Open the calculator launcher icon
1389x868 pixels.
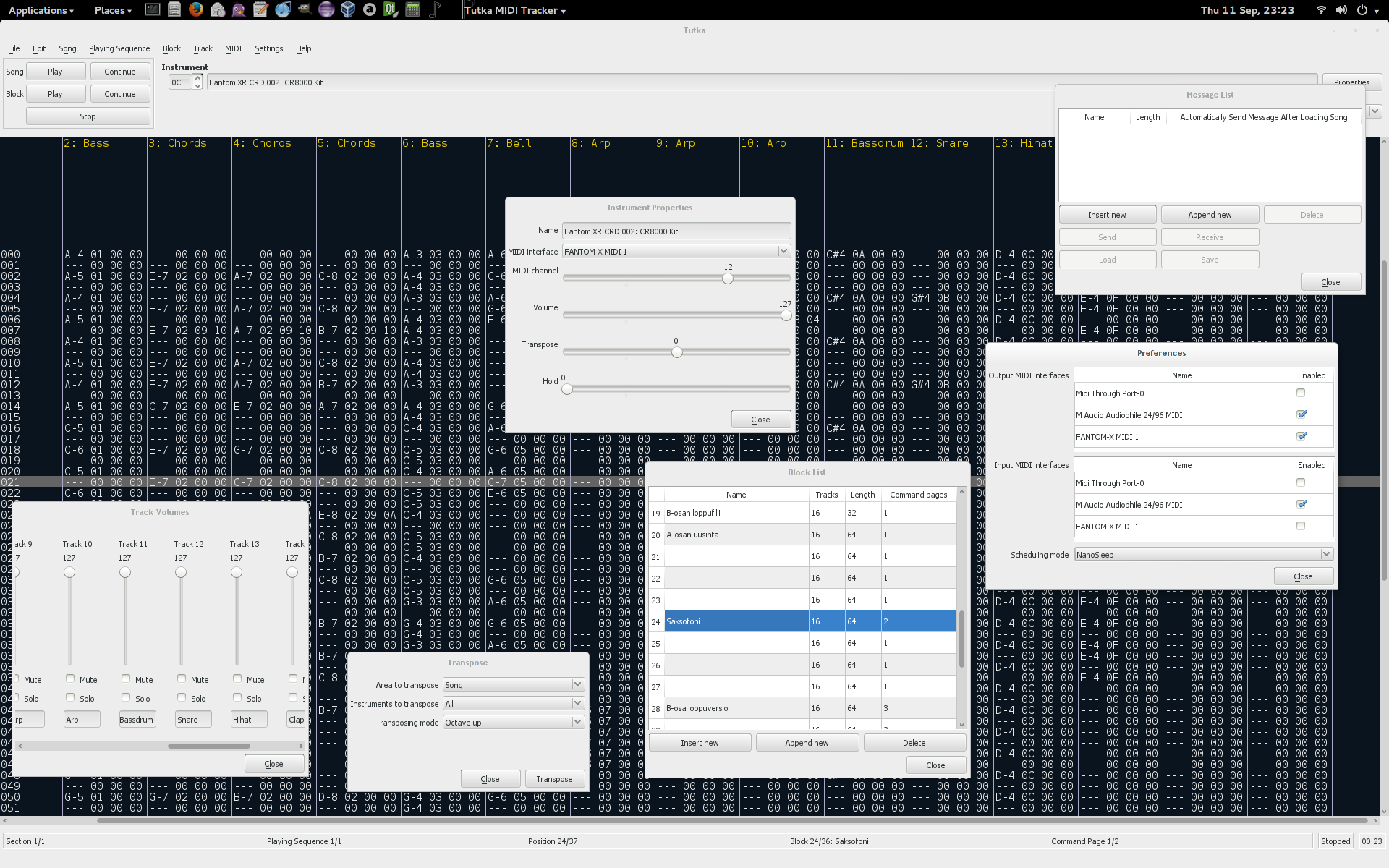point(413,10)
